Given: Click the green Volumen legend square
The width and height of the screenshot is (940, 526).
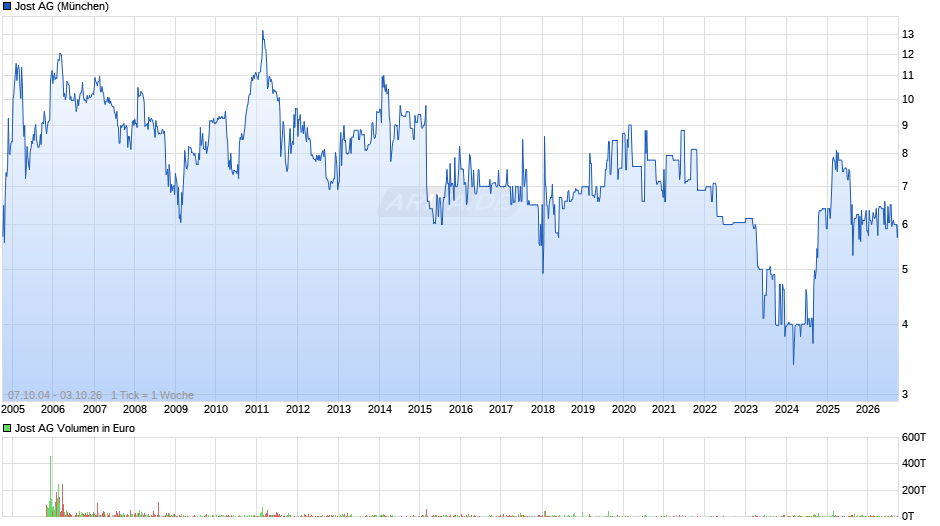Looking at the screenshot, I should 7,428.
